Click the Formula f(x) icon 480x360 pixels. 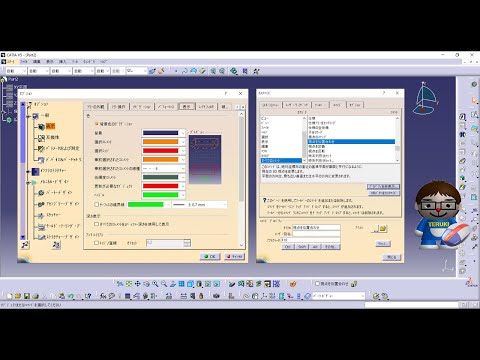click(103, 296)
